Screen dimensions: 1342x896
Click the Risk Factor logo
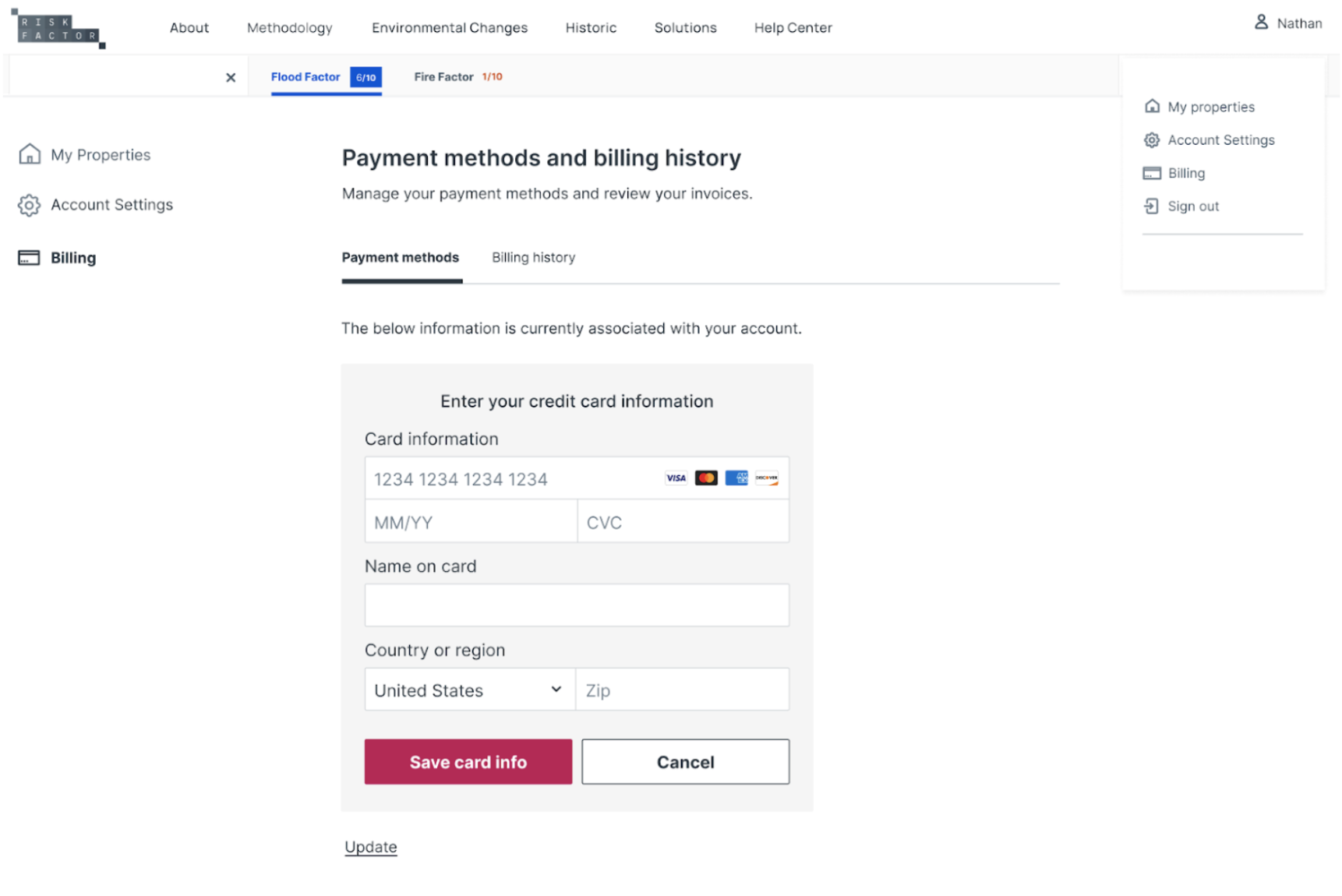58,29
